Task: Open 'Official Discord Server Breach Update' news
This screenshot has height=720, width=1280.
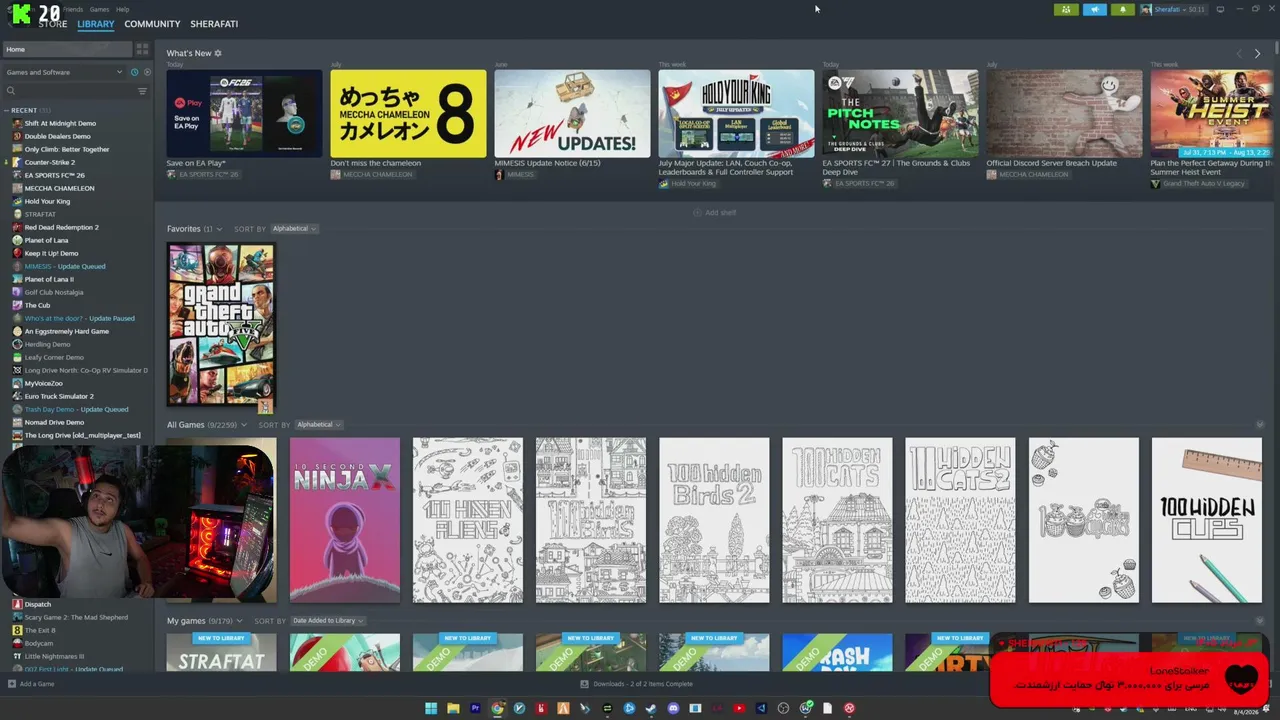Action: (x=1051, y=163)
